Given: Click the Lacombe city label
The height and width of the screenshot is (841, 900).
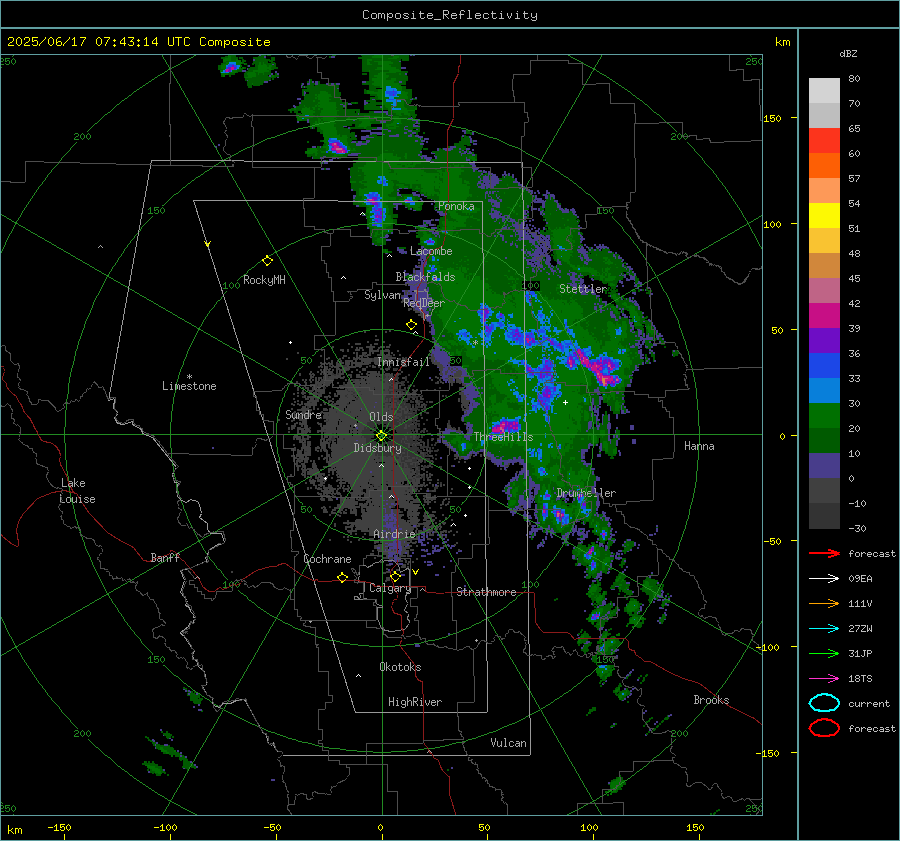Looking at the screenshot, I should point(431,251).
